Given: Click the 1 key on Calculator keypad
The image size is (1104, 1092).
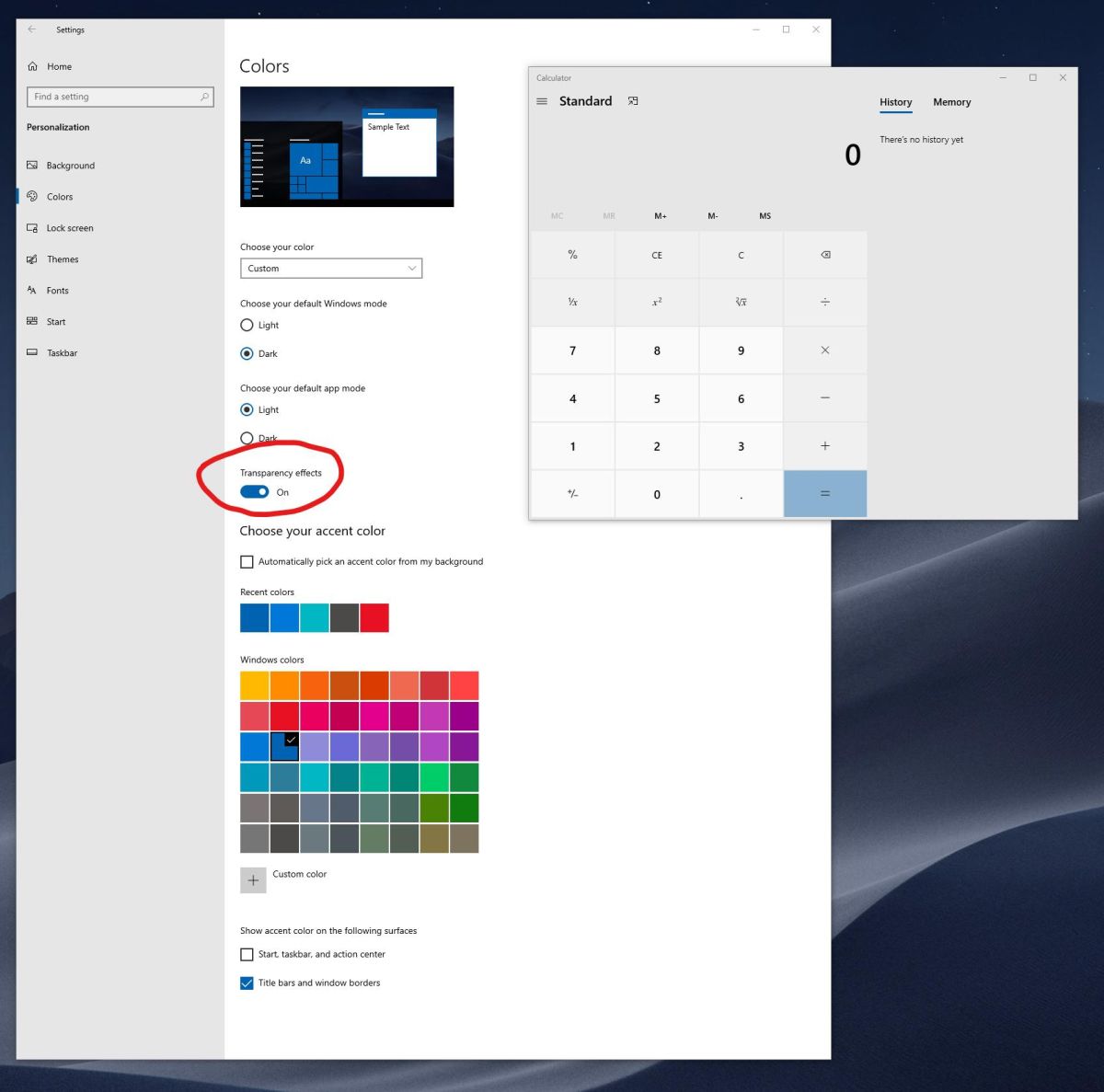Looking at the screenshot, I should coord(572,446).
